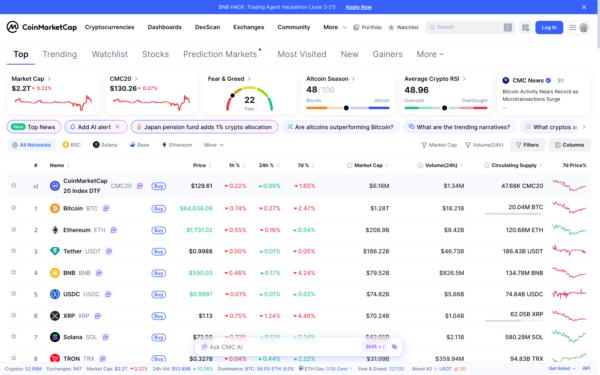Dismiss the Add AI alert chip

coord(118,127)
